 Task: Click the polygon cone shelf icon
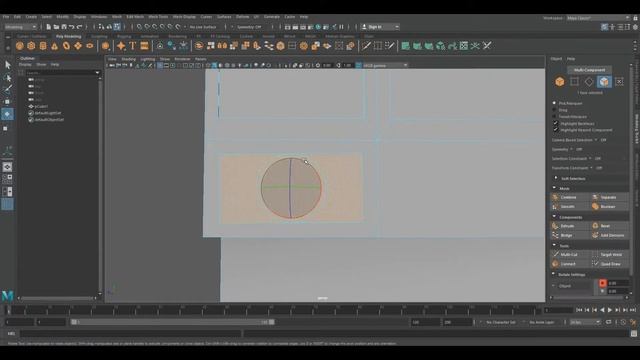(x=54, y=46)
